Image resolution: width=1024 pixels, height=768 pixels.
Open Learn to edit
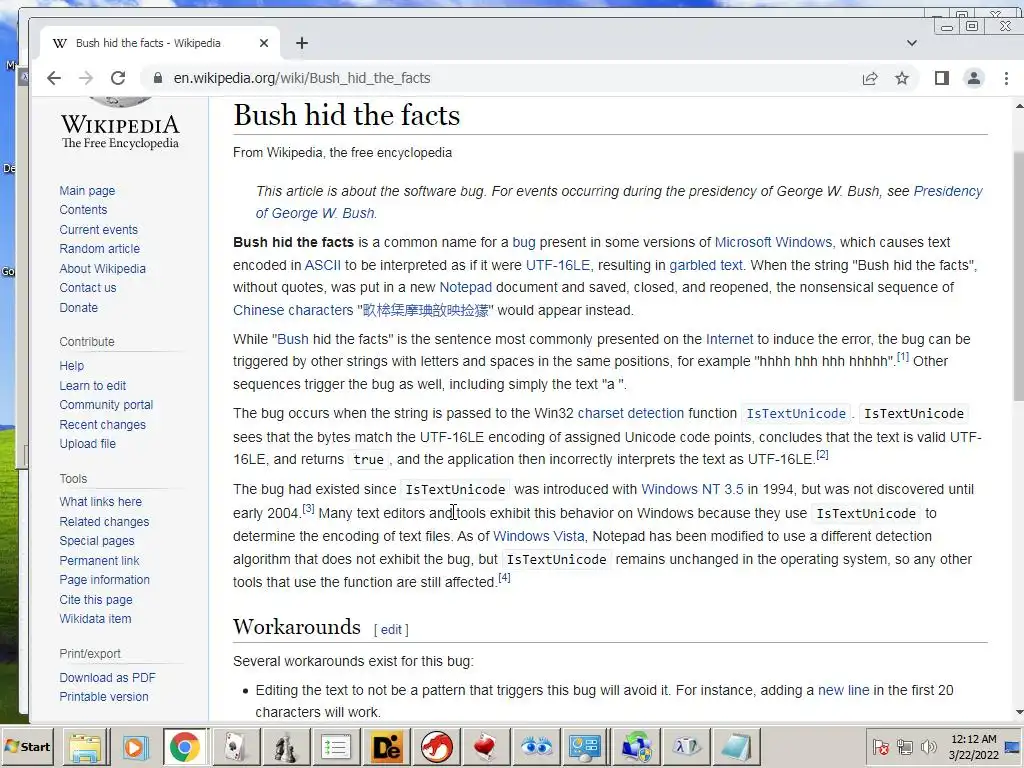93,386
